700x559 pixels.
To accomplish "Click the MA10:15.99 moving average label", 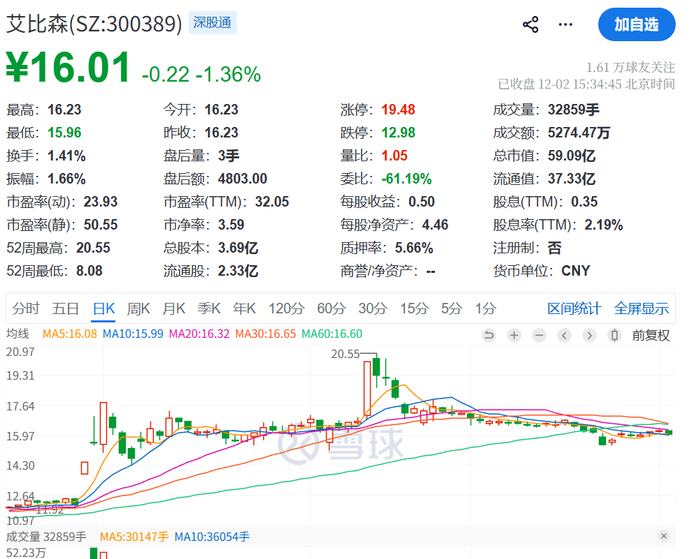I will pos(133,334).
